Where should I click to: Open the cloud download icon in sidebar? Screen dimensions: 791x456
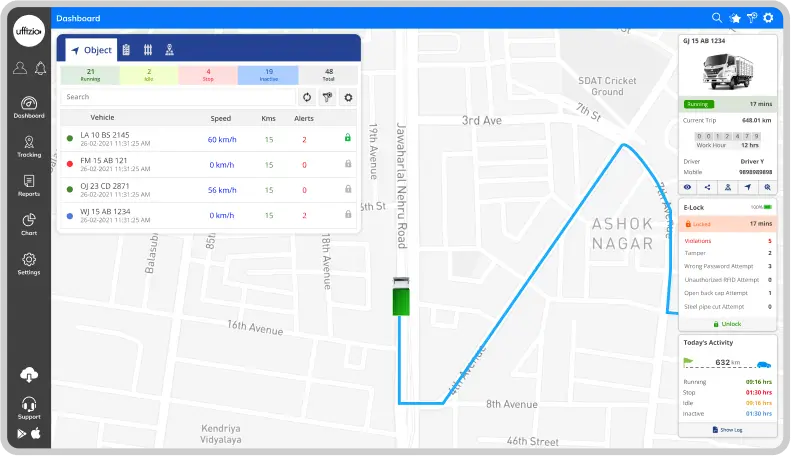[29, 375]
